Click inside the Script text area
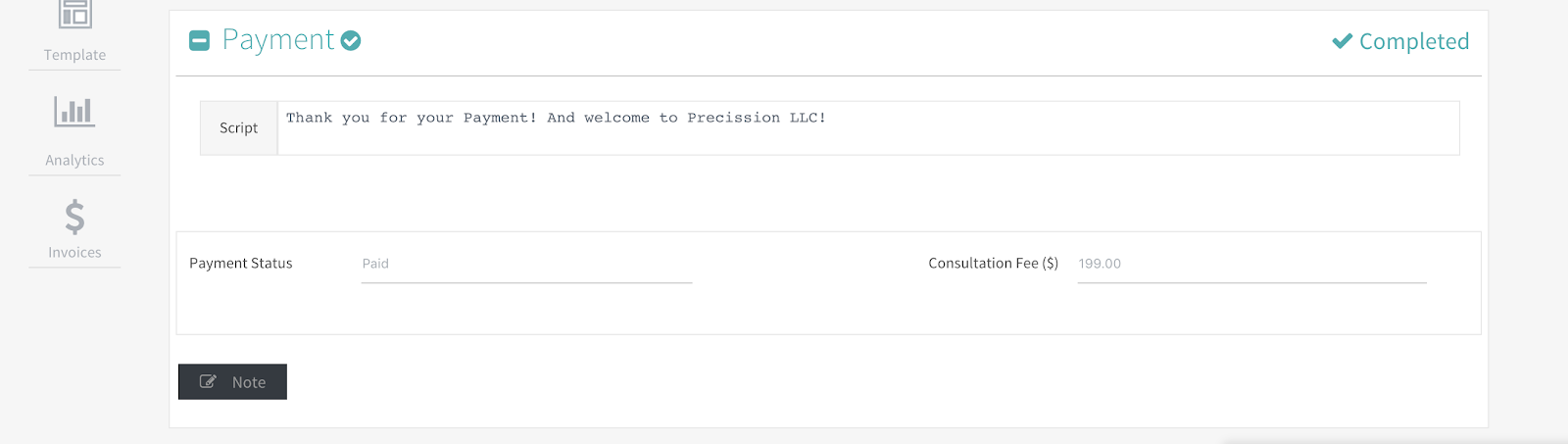 (868, 128)
